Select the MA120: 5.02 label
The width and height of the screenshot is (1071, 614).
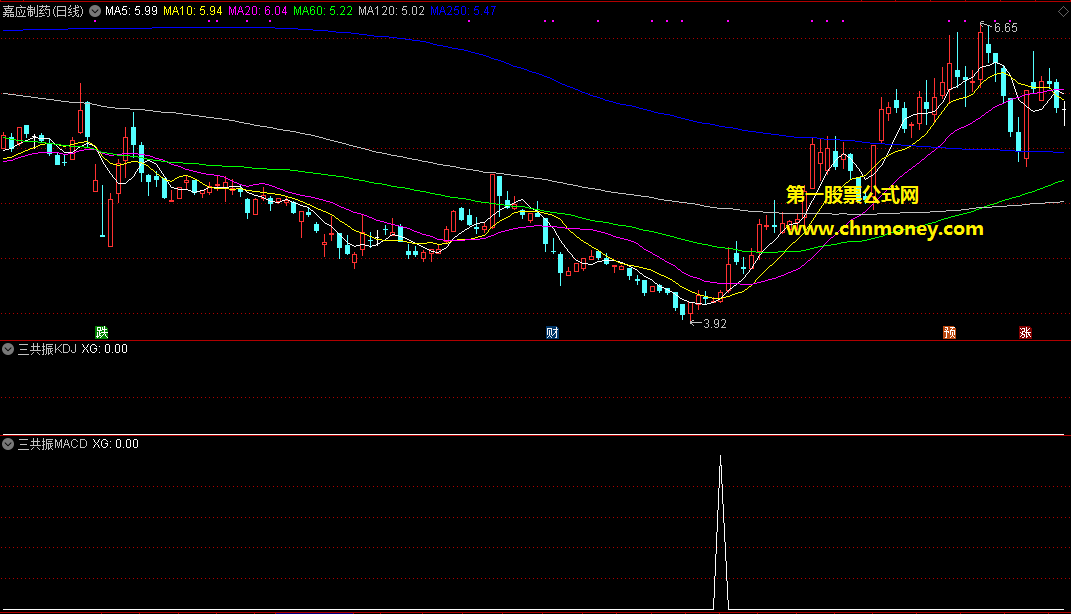(391, 11)
